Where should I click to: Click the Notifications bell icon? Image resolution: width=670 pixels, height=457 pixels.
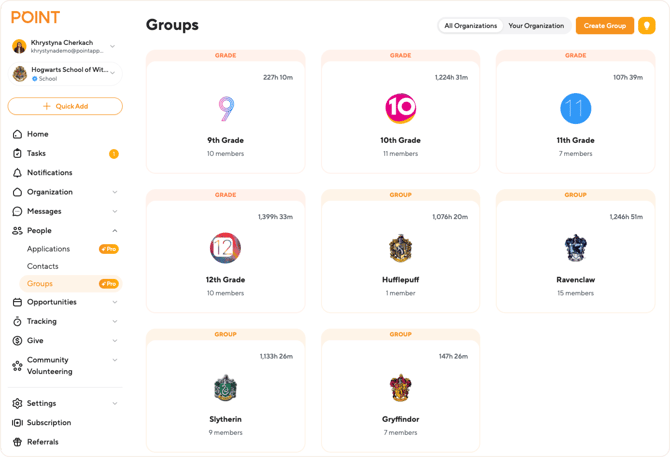17,173
